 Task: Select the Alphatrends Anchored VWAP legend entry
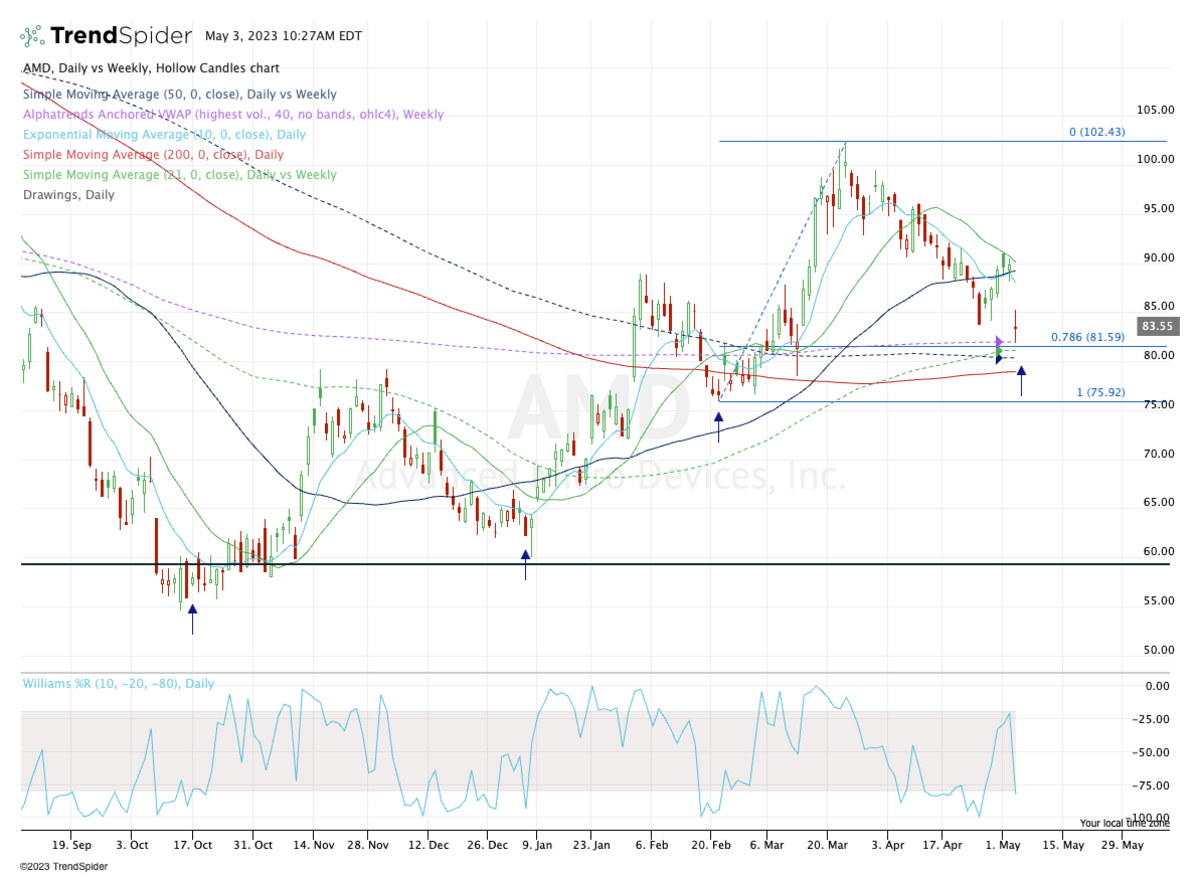(x=232, y=115)
